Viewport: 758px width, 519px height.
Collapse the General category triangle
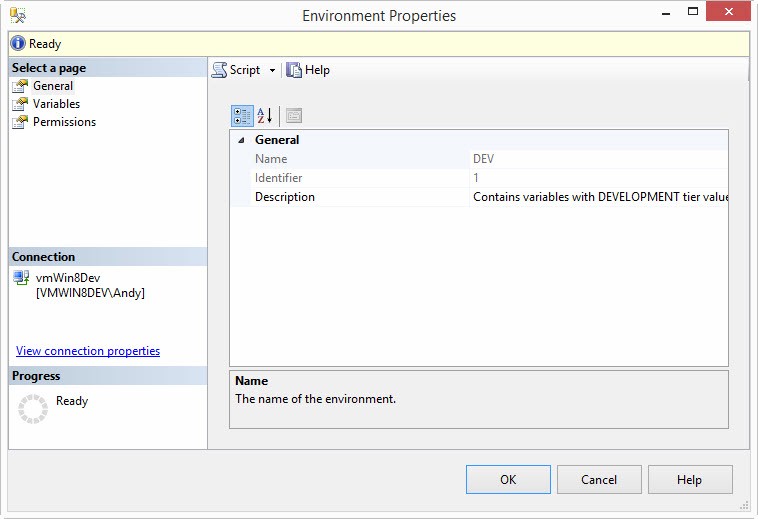240,140
